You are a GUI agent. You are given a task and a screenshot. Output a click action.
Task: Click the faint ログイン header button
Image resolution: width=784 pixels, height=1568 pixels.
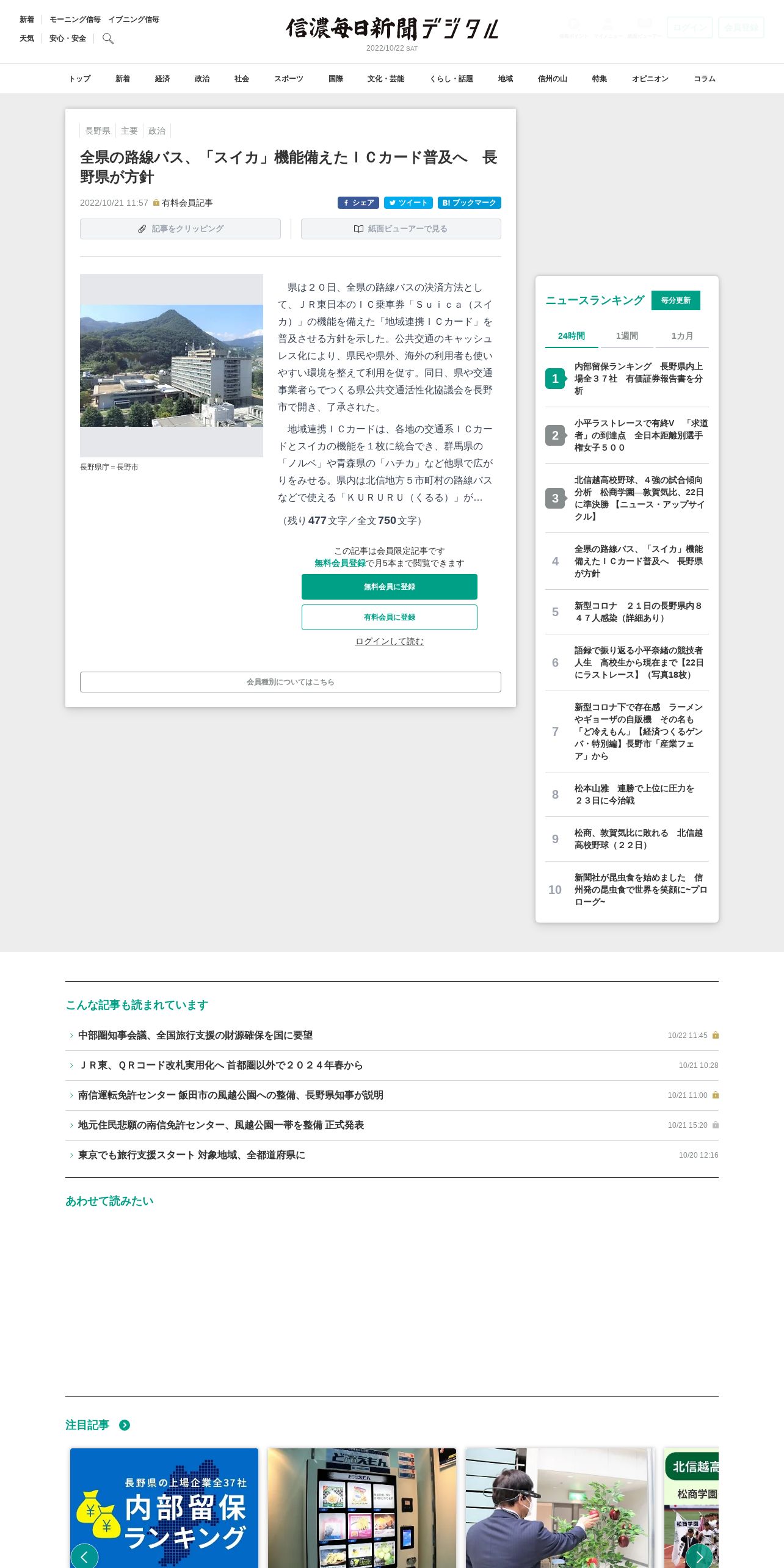click(x=690, y=27)
